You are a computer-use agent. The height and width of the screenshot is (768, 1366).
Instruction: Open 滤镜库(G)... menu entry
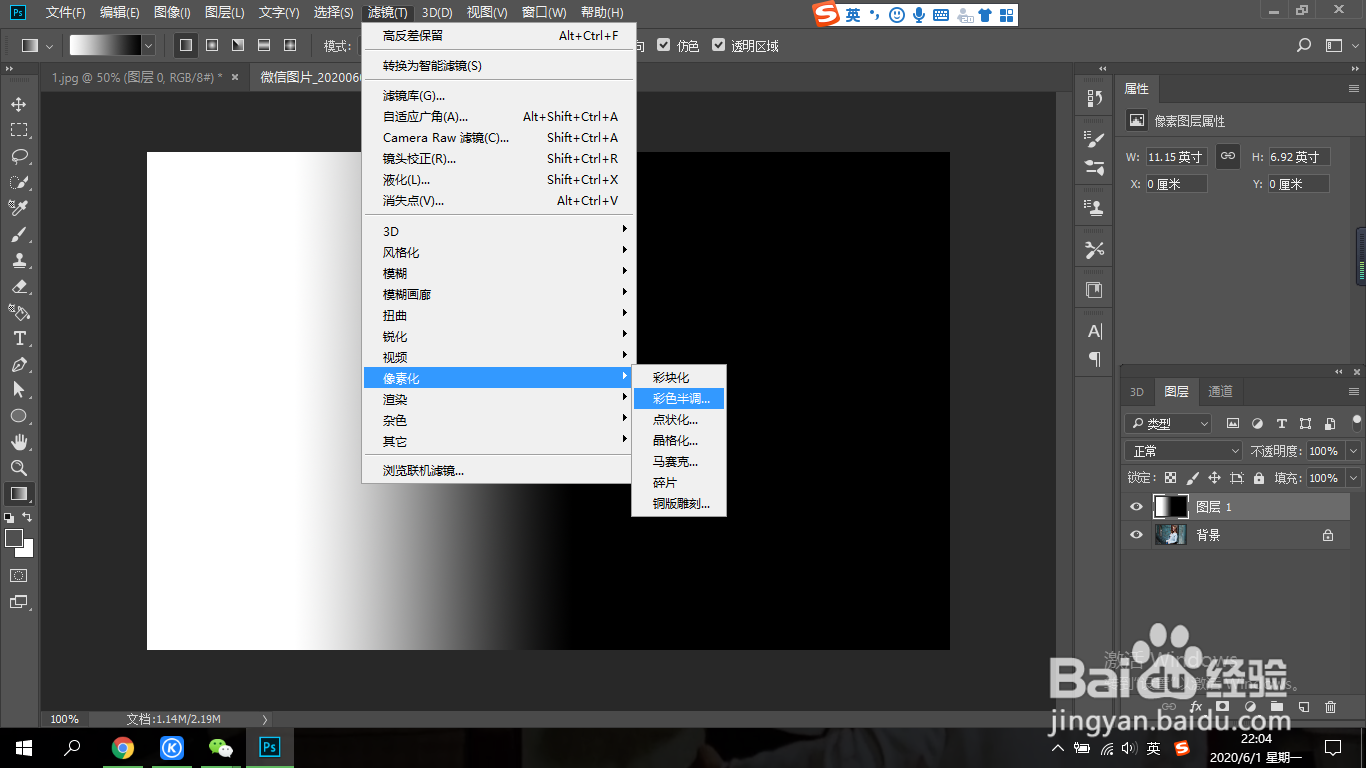[x=498, y=95]
